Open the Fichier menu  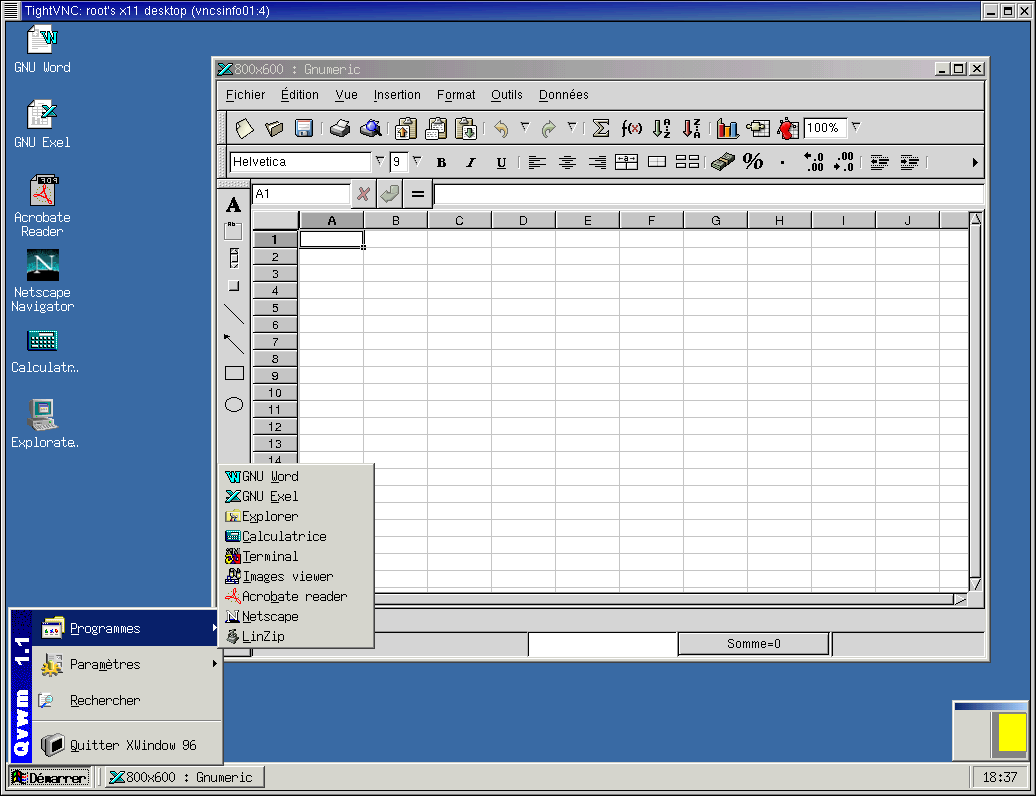[x=245, y=94]
